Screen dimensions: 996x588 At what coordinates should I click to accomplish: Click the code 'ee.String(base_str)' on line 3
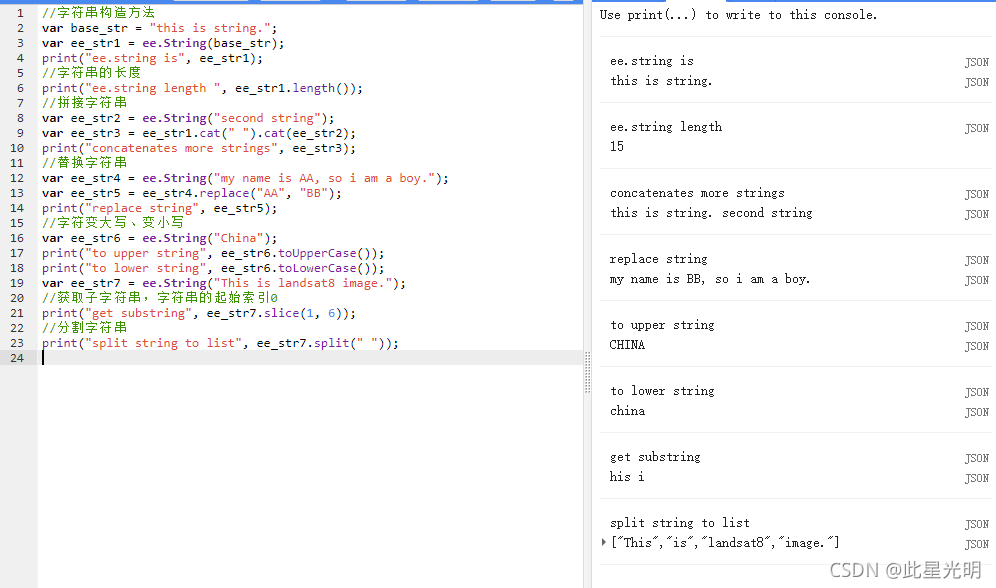(x=210, y=43)
